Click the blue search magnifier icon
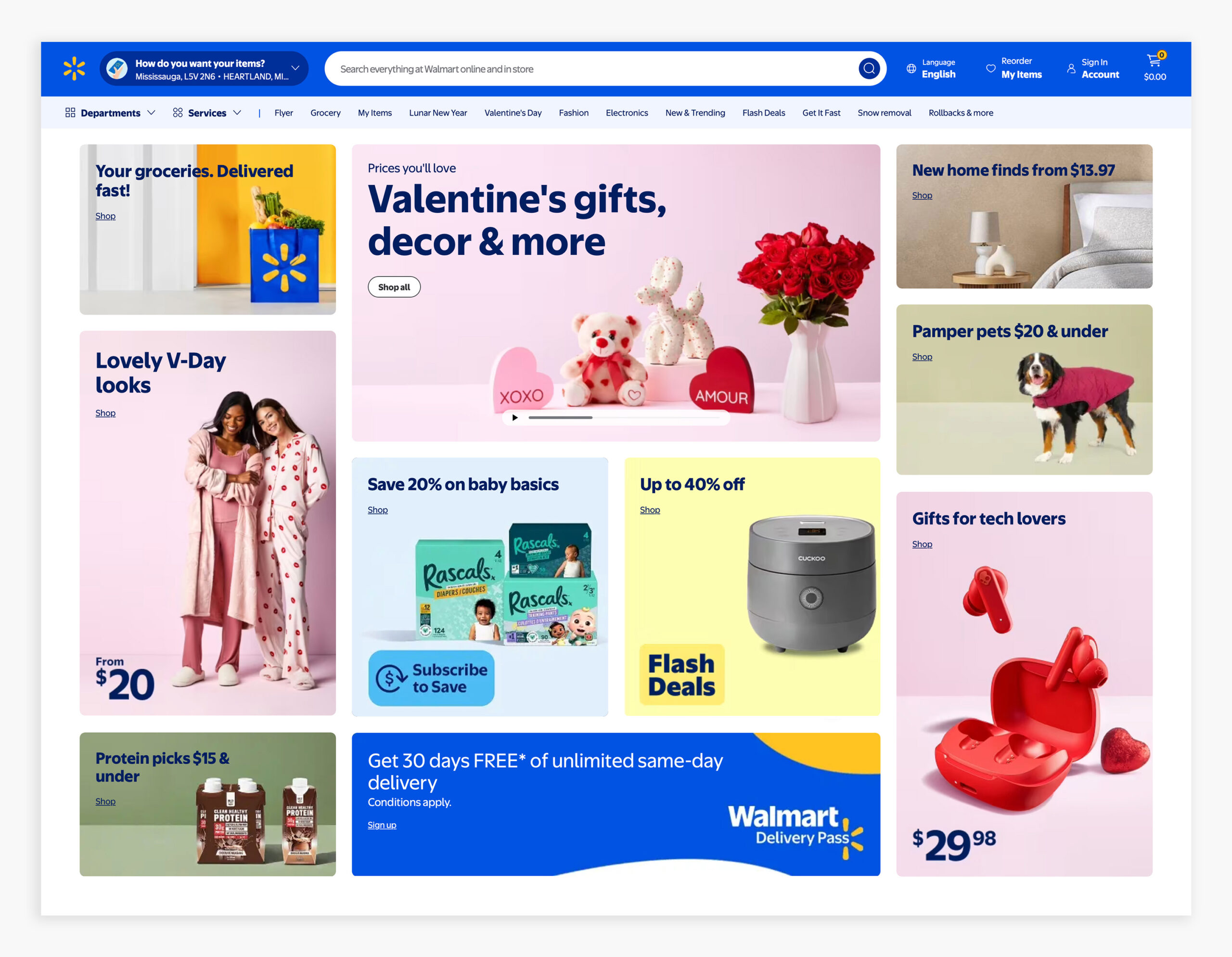This screenshot has height=957, width=1232. point(869,69)
